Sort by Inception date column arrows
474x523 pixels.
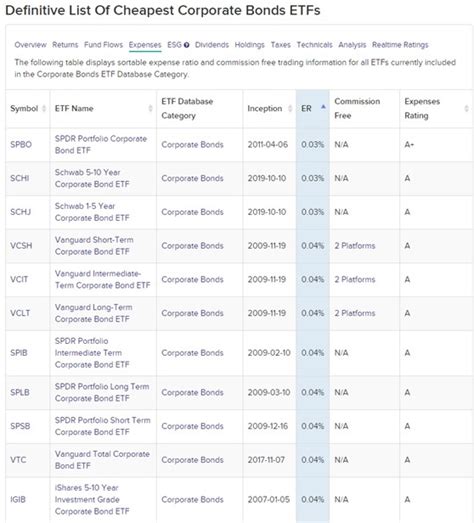(290, 108)
